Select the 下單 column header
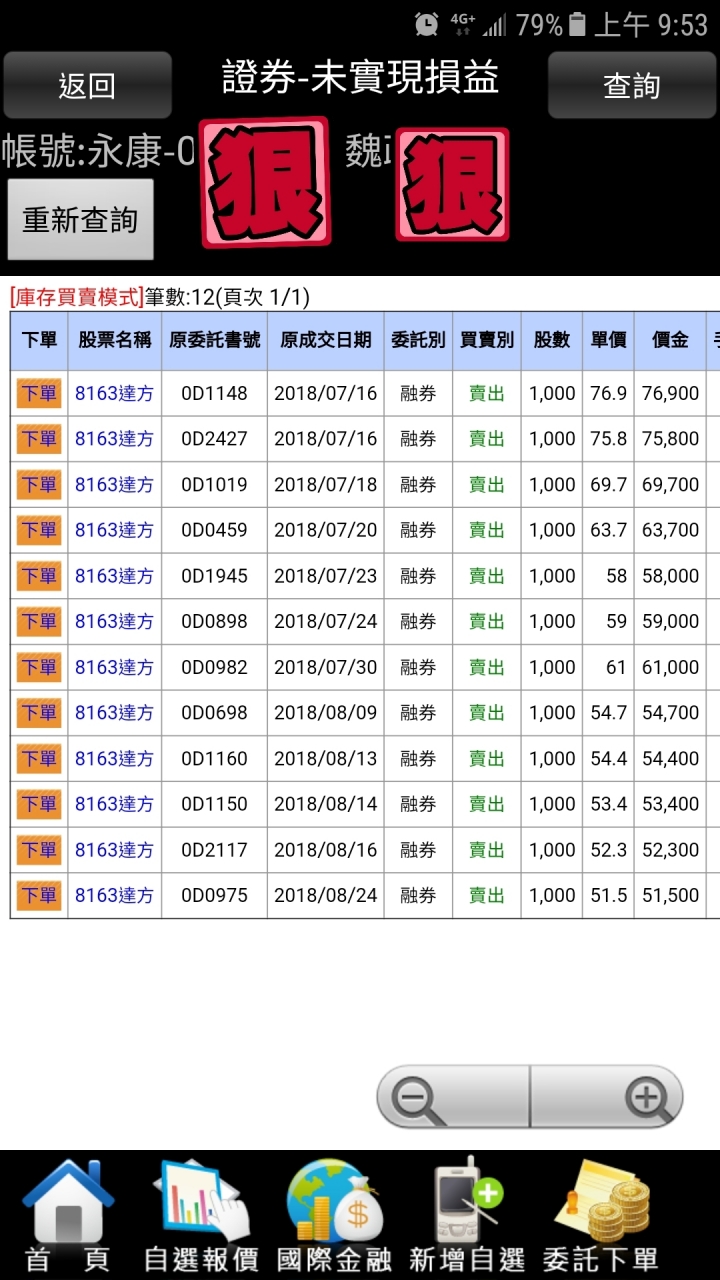The image size is (720, 1280). (x=39, y=340)
